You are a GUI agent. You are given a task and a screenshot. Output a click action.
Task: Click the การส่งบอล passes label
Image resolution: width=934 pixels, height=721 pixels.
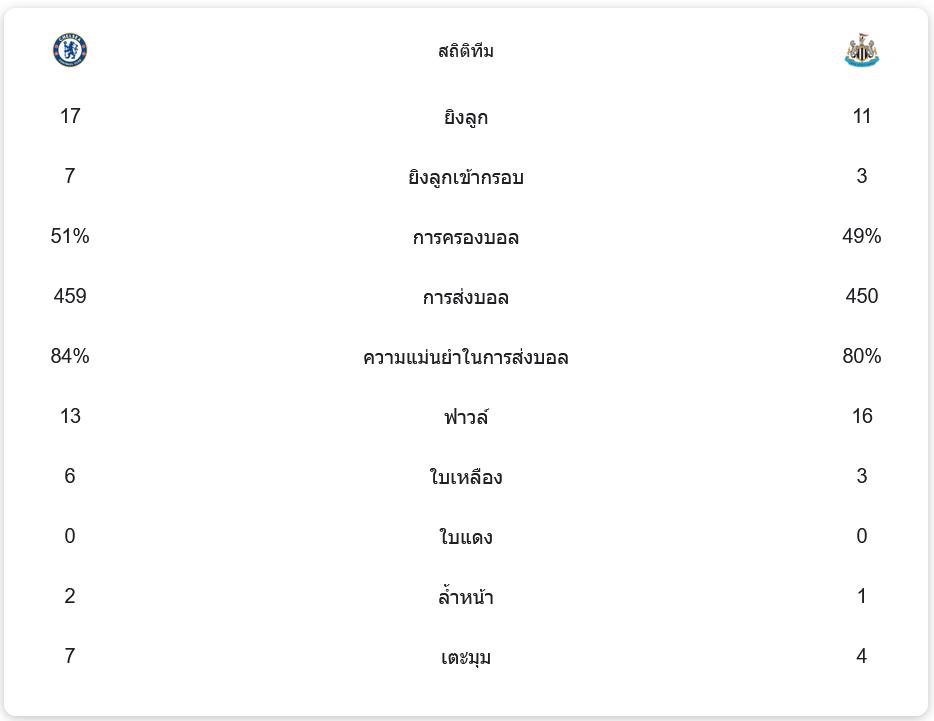[466, 298]
